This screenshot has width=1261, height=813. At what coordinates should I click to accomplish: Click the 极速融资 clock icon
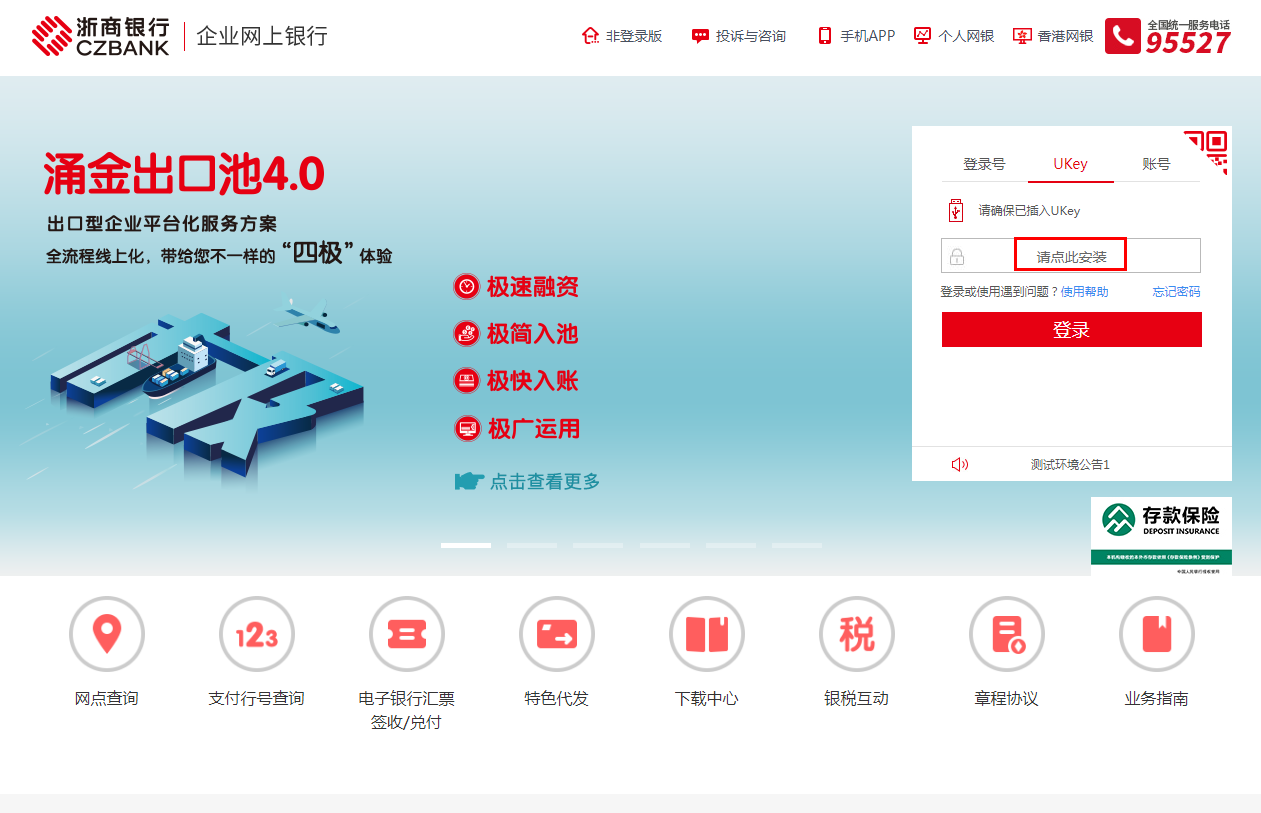467,287
